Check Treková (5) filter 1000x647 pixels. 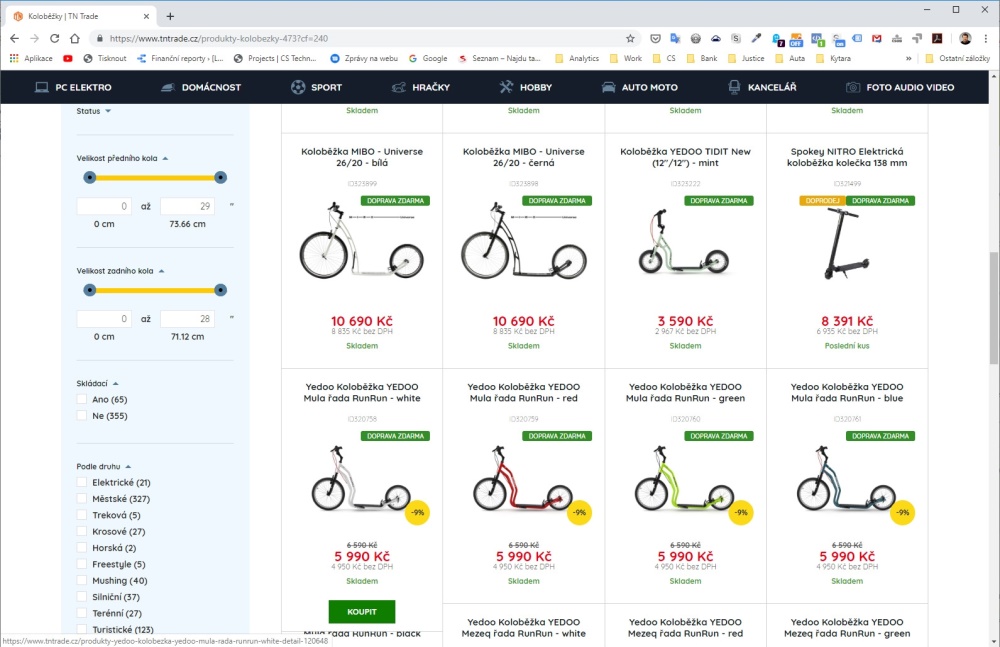click(82, 515)
